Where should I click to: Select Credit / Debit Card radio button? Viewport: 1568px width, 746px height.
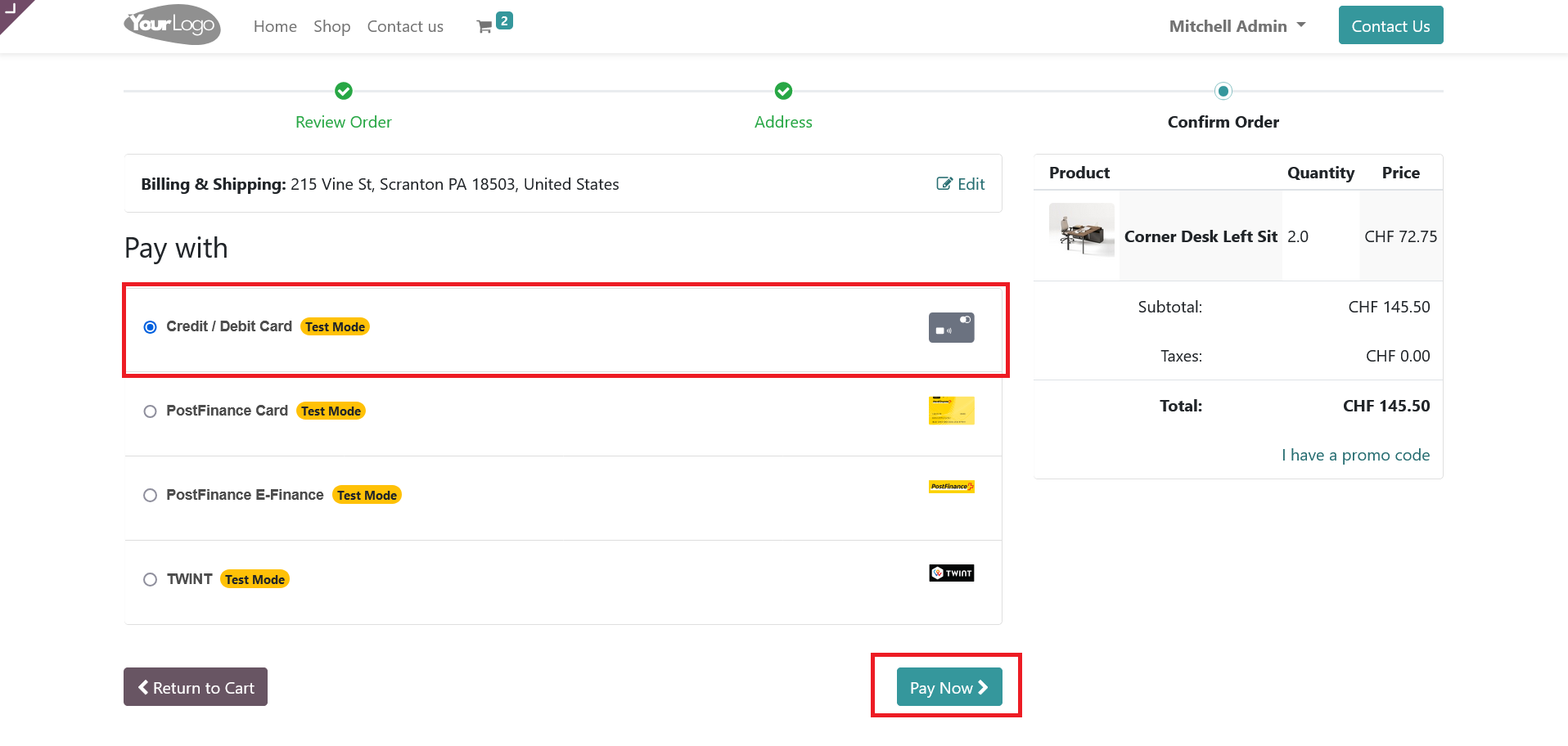pos(151,327)
